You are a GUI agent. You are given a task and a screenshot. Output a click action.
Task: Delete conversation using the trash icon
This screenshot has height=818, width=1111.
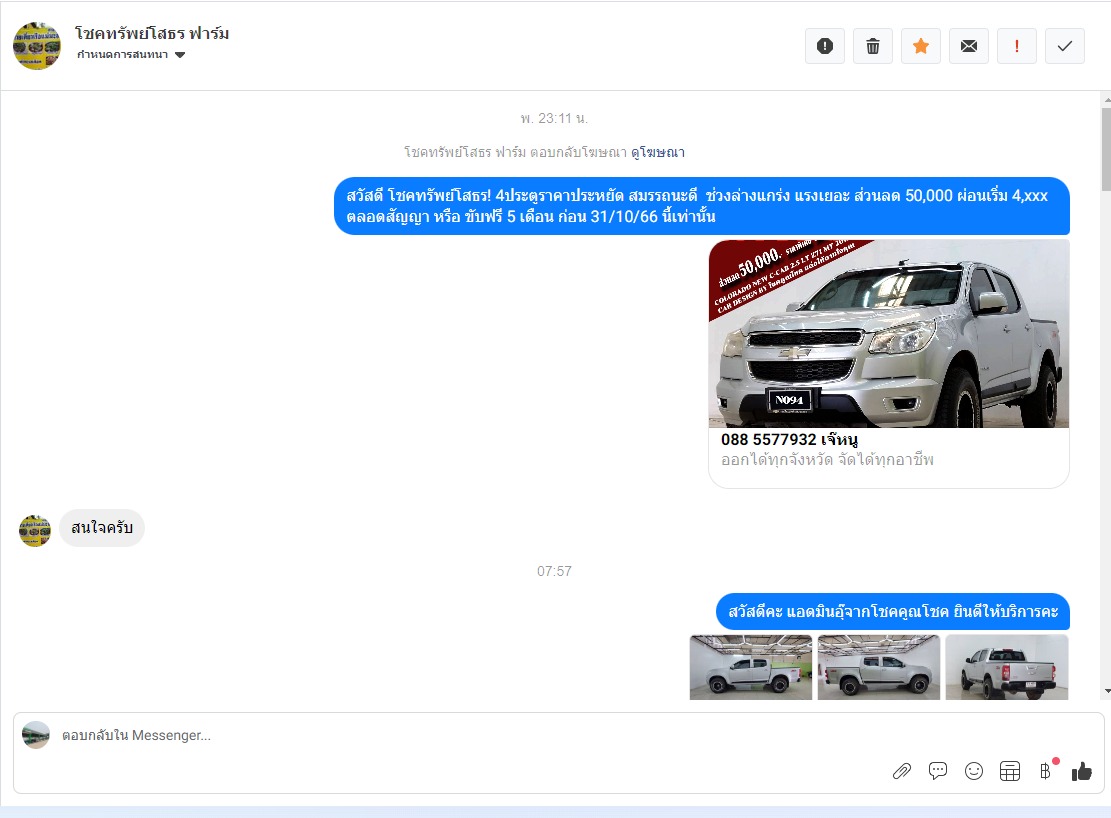[x=873, y=46]
